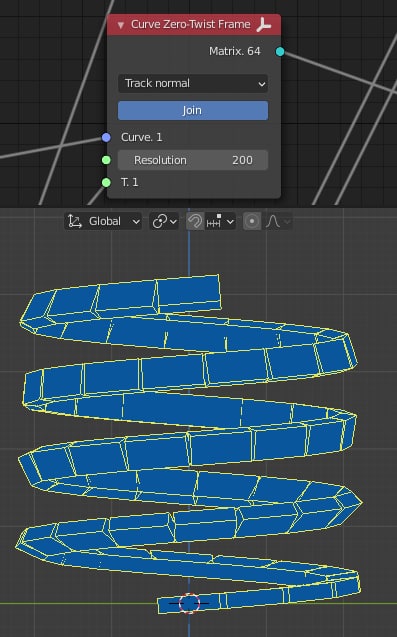Collapse the Curve Zero-Twist Frame node

(x=121, y=25)
